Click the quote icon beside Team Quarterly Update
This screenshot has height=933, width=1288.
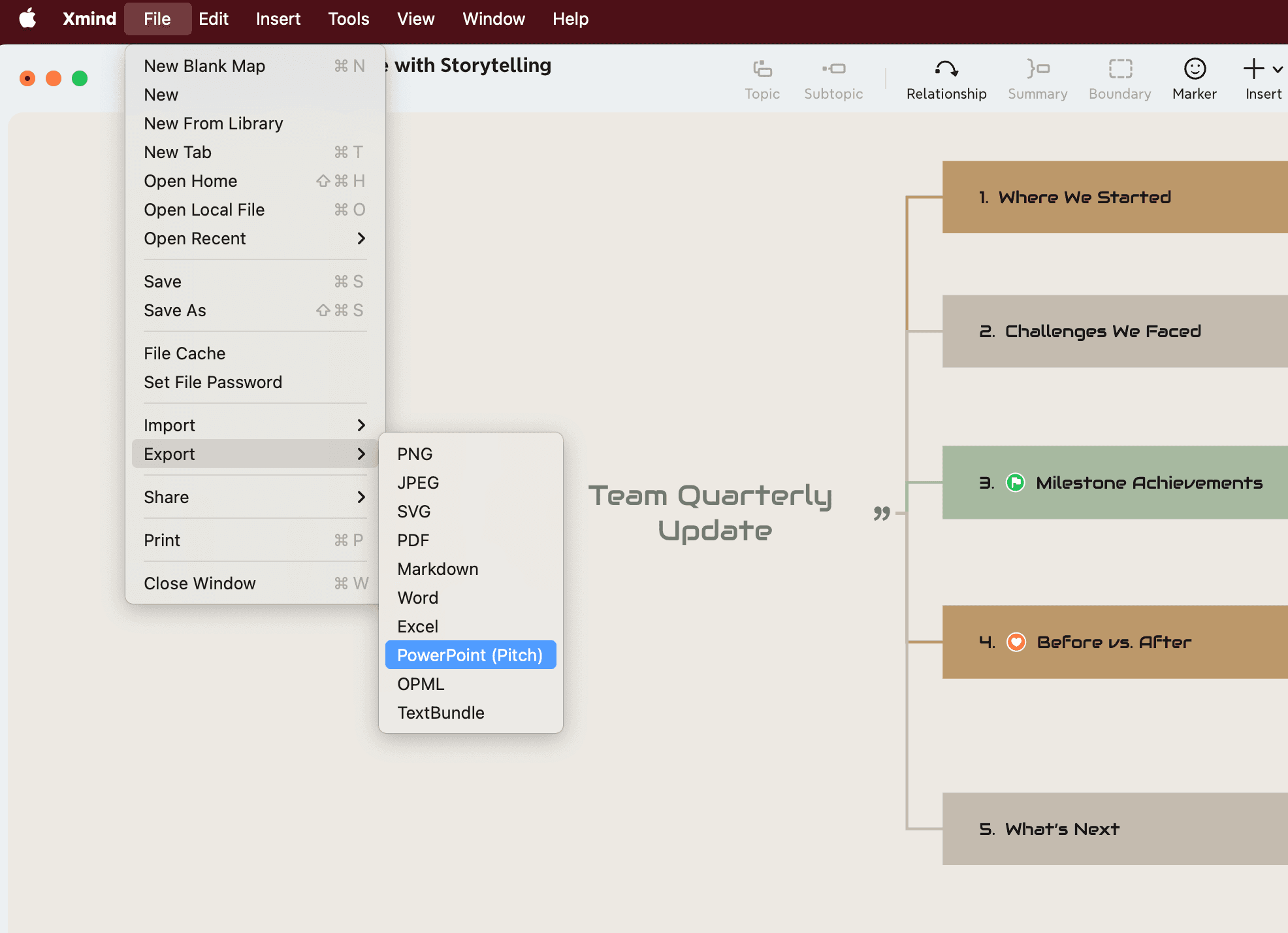pyautogui.click(x=882, y=513)
